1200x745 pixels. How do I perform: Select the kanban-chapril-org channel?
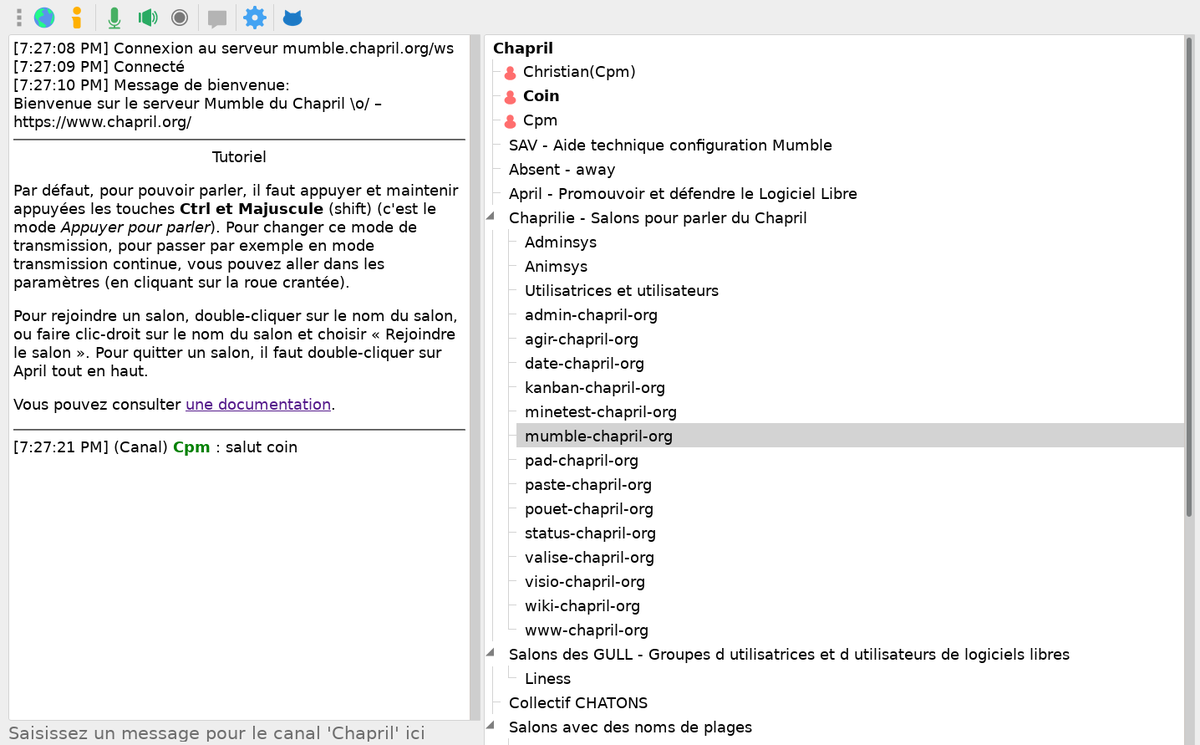(x=595, y=387)
